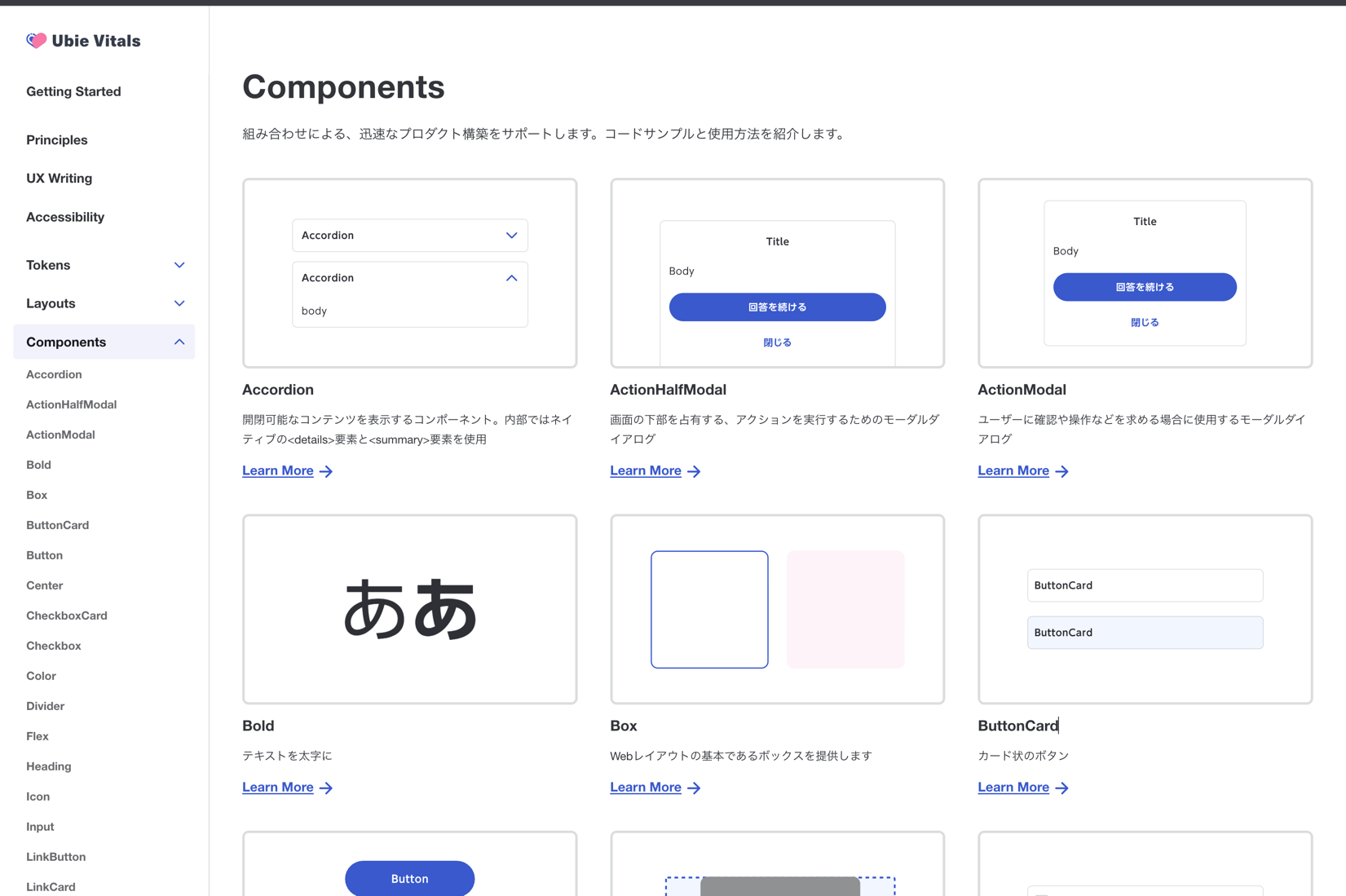Go to ButtonCard in sidebar list
The width and height of the screenshot is (1346, 896).
(57, 525)
